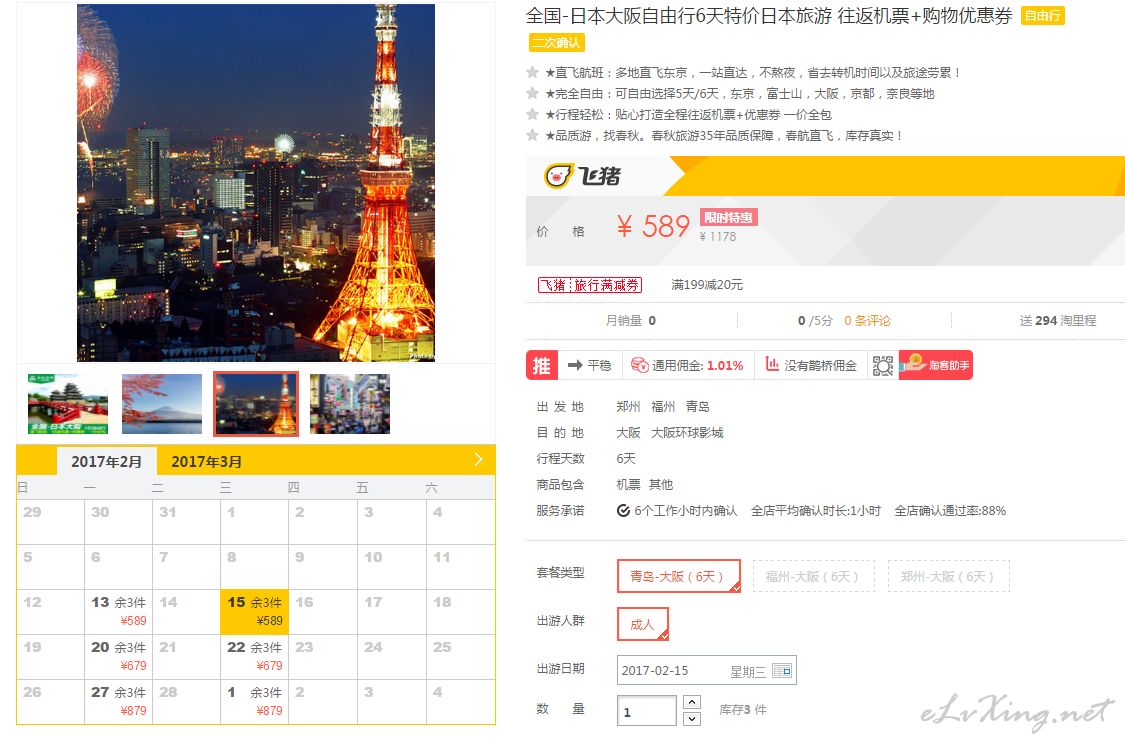Click the 6个工作小时内确认 service promise

click(685, 511)
